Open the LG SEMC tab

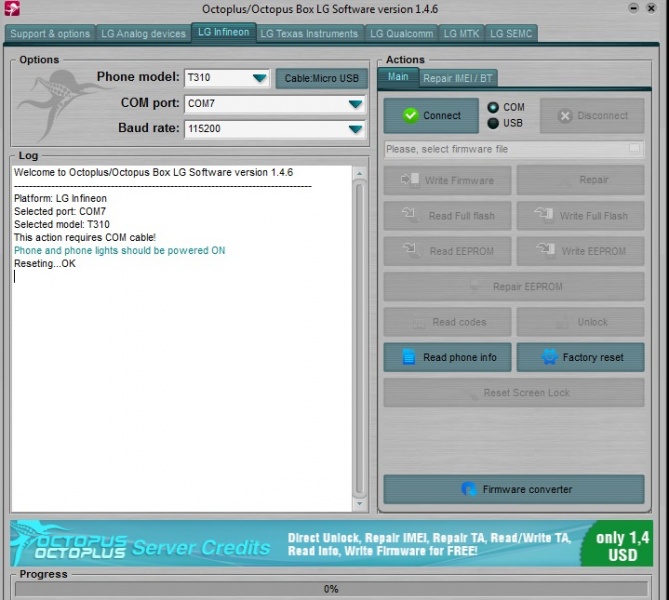511,33
